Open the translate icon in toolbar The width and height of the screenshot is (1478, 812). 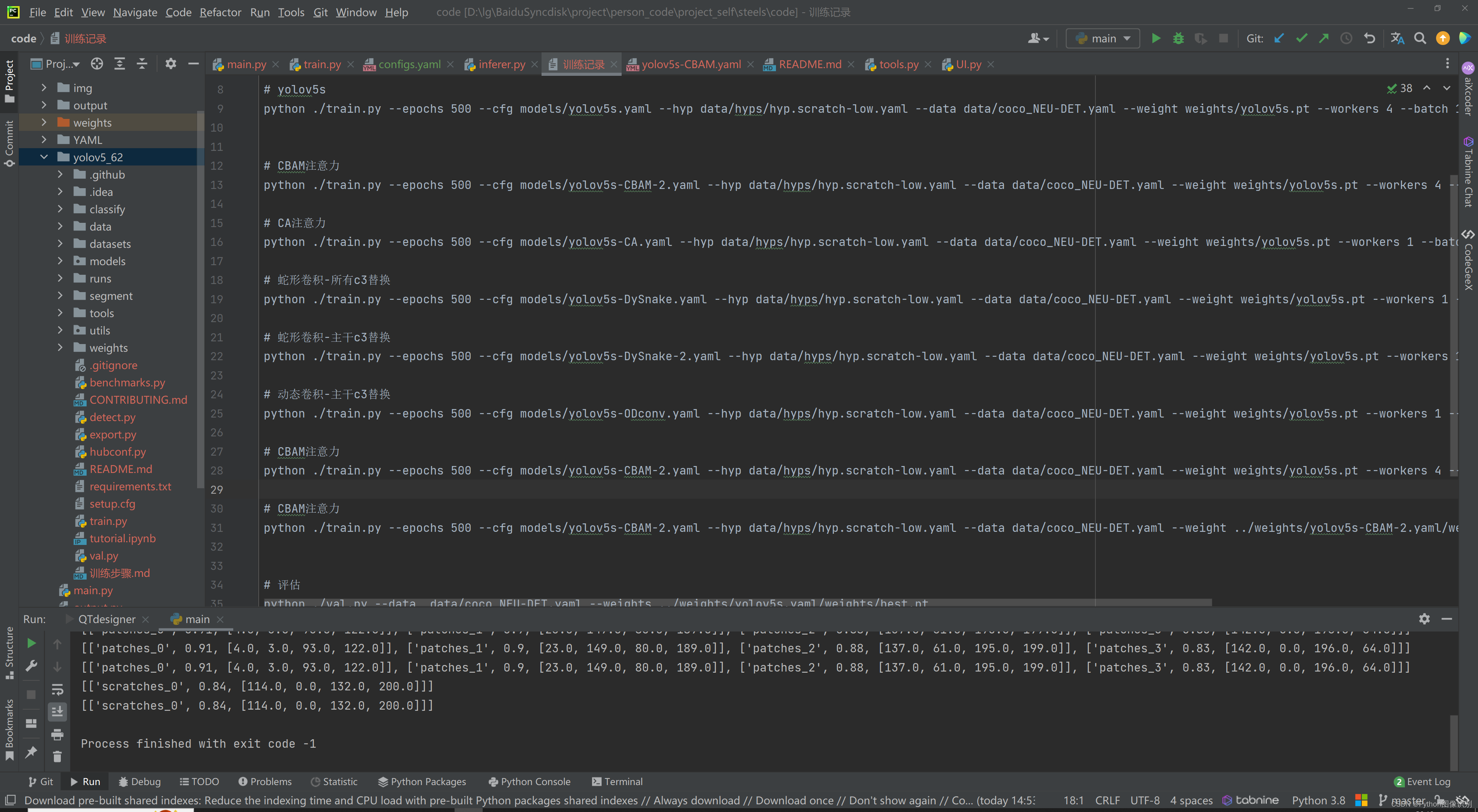coord(1397,38)
